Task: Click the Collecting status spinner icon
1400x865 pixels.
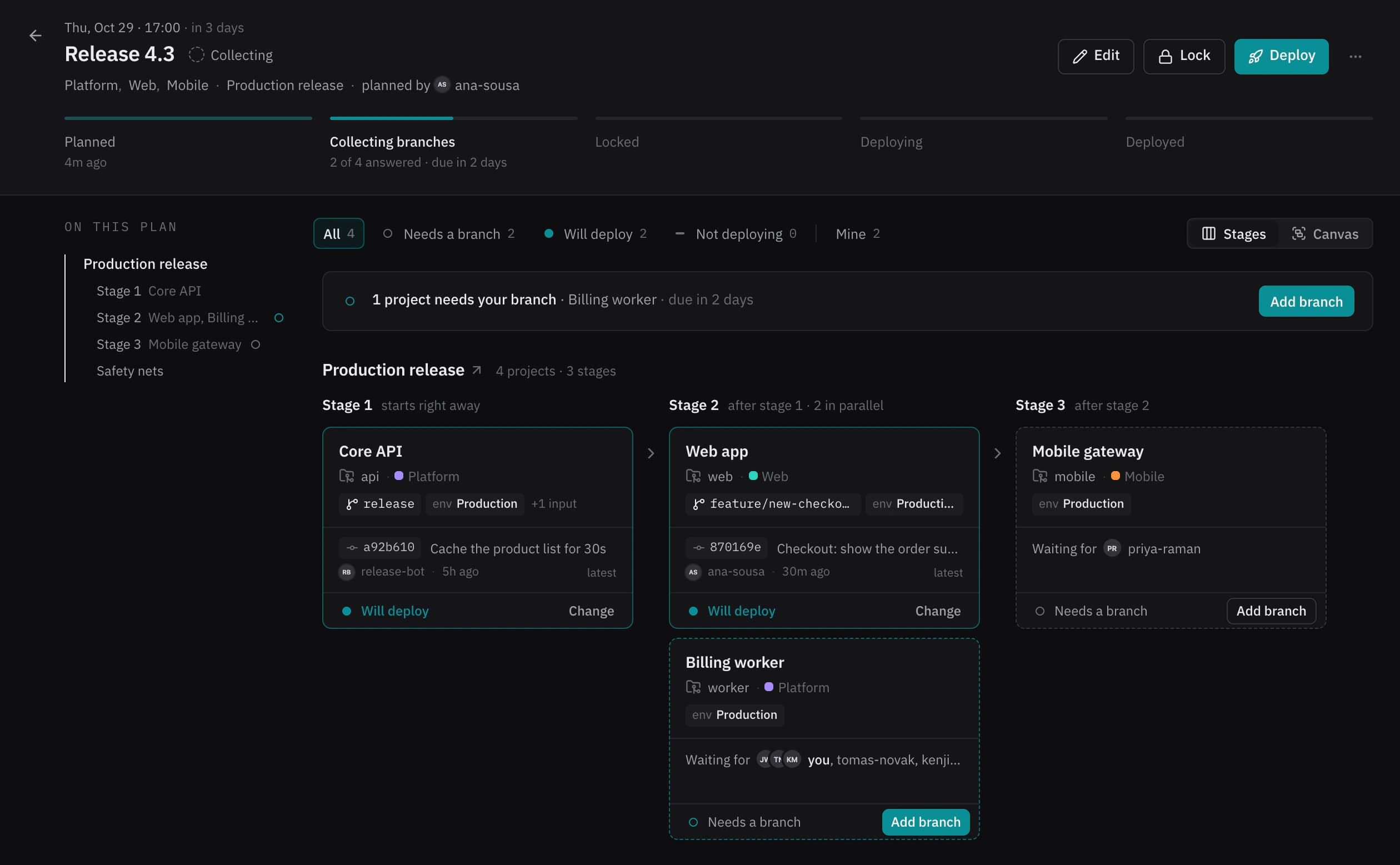Action: point(196,55)
